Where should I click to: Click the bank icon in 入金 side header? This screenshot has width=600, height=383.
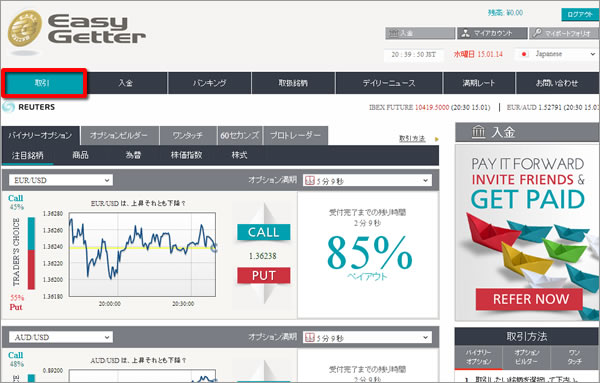(x=478, y=132)
